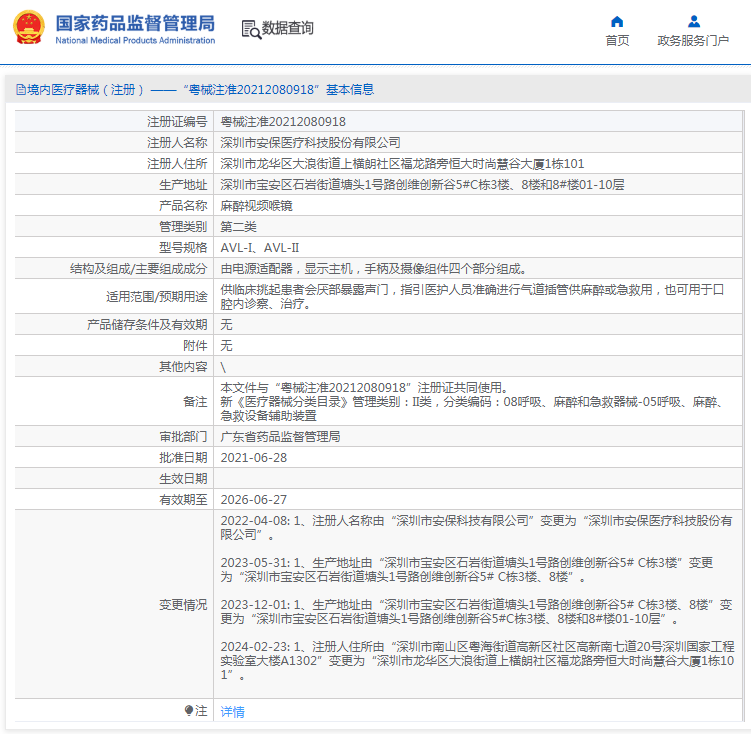Click the 国家药品监督管理局 title text
This screenshot has height=734, width=751.
click(x=135, y=22)
